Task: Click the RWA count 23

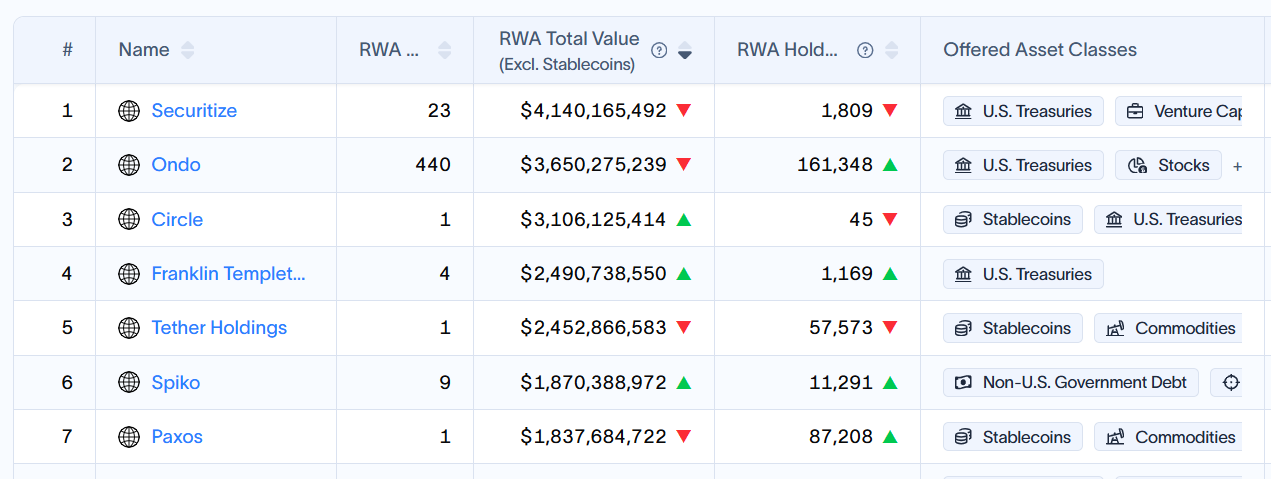Action: click(440, 111)
